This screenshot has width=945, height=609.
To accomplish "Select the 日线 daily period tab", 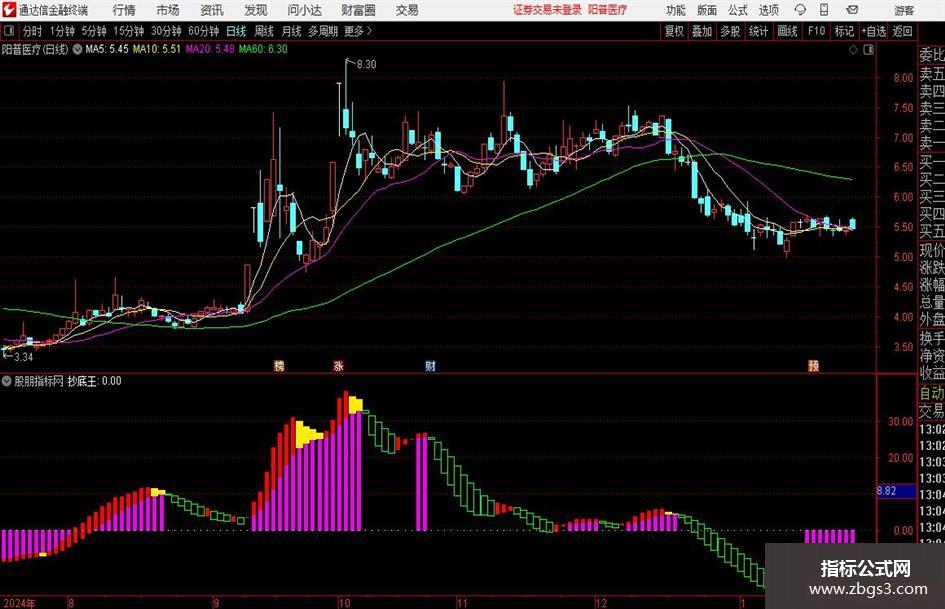I will 236,31.
